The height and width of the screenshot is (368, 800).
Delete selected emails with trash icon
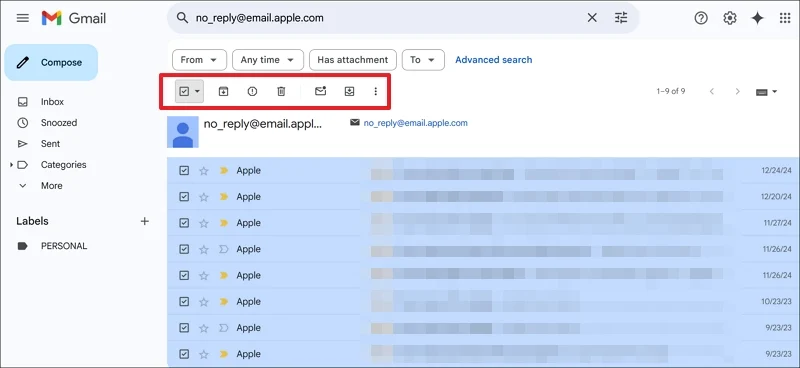click(281, 91)
